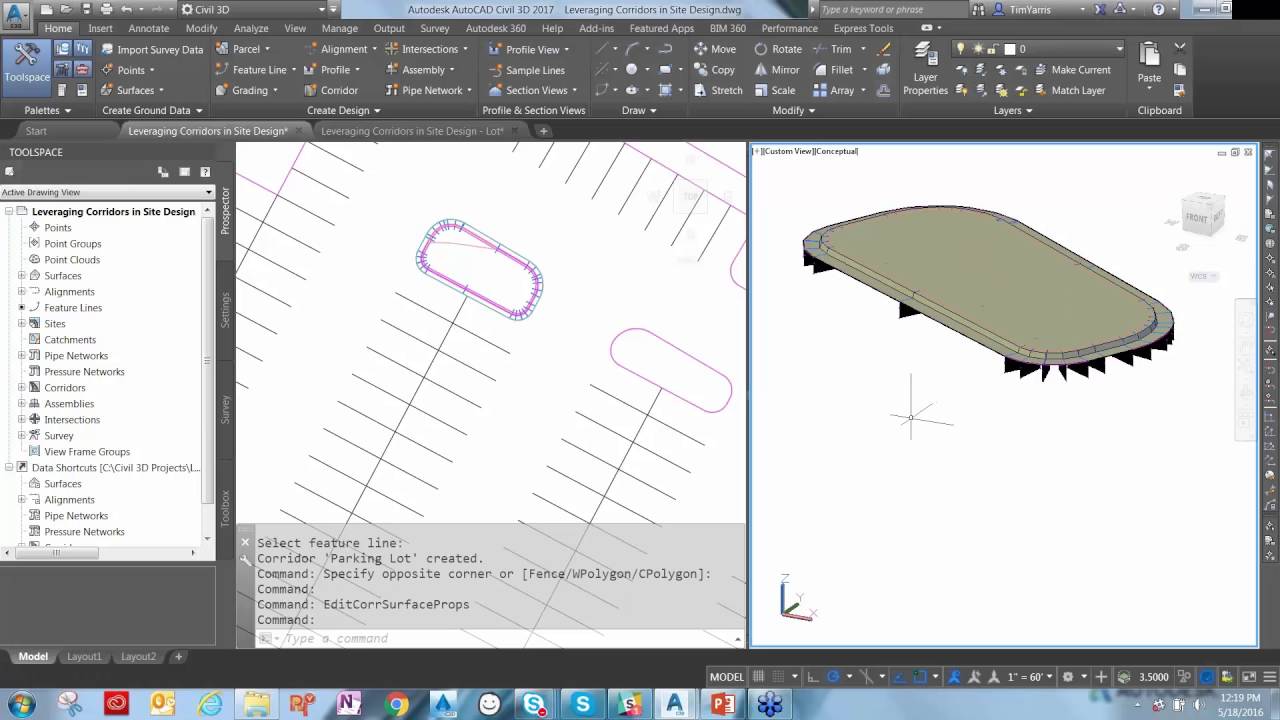Open the Surfaces dropdown in ribbon
The image size is (1280, 720).
pyautogui.click(x=134, y=90)
